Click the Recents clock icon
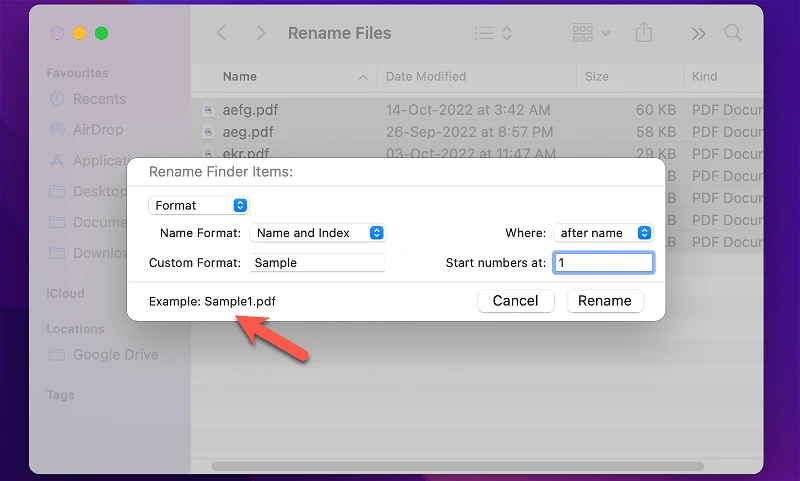This screenshot has height=481, width=800. point(57,99)
